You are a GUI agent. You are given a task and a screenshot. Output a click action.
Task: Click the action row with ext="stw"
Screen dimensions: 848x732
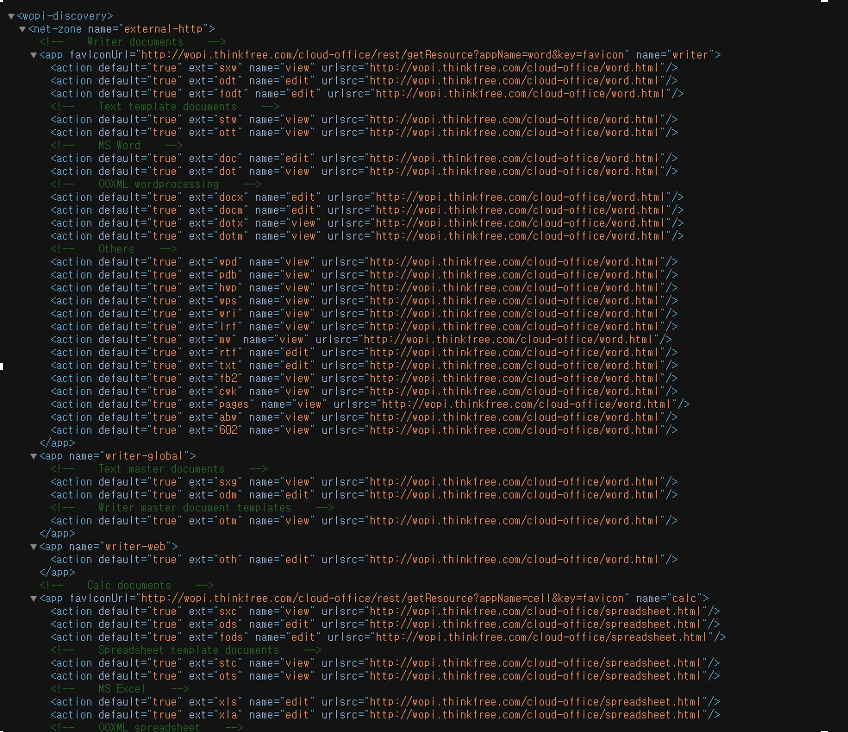click(x=364, y=120)
